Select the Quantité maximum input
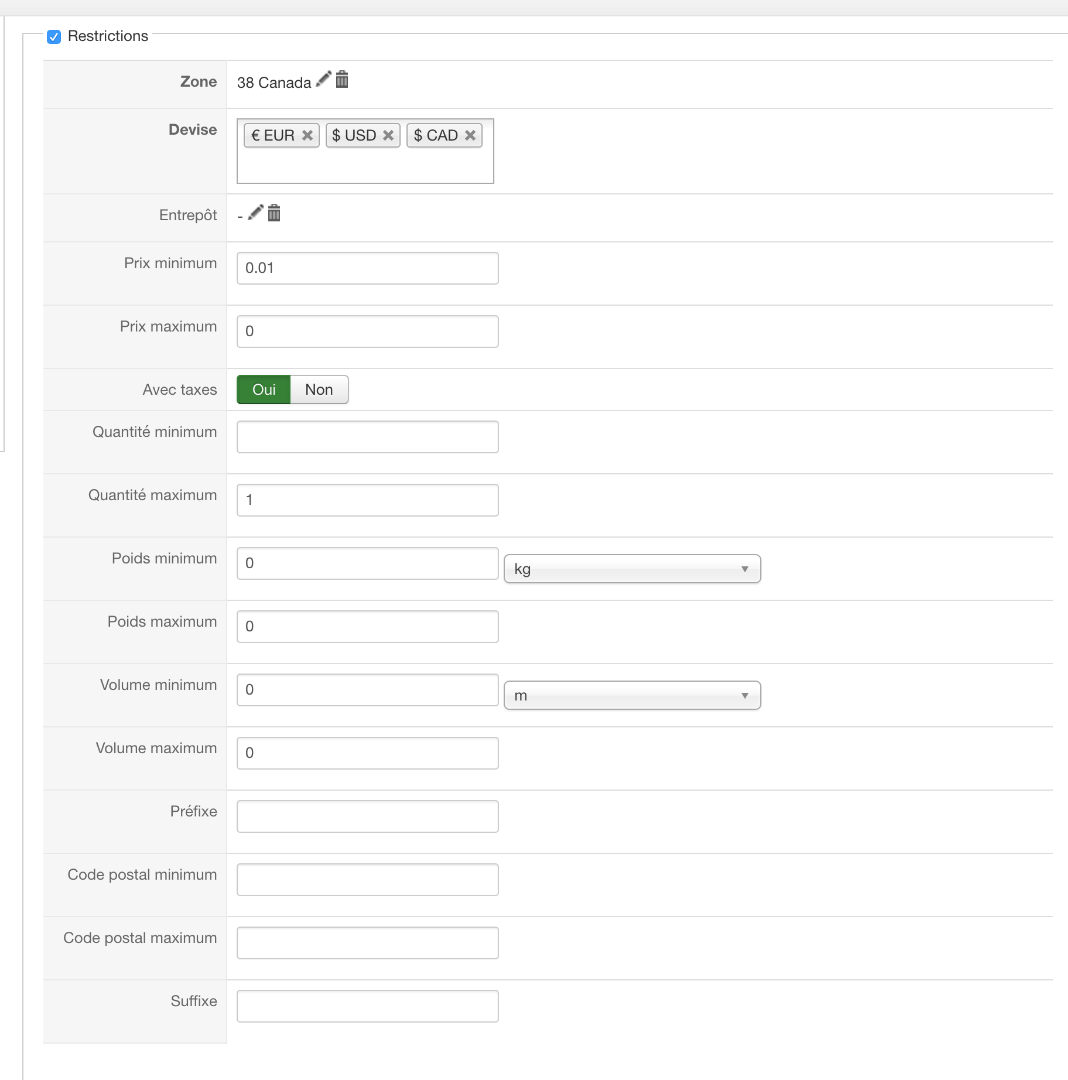 367,500
